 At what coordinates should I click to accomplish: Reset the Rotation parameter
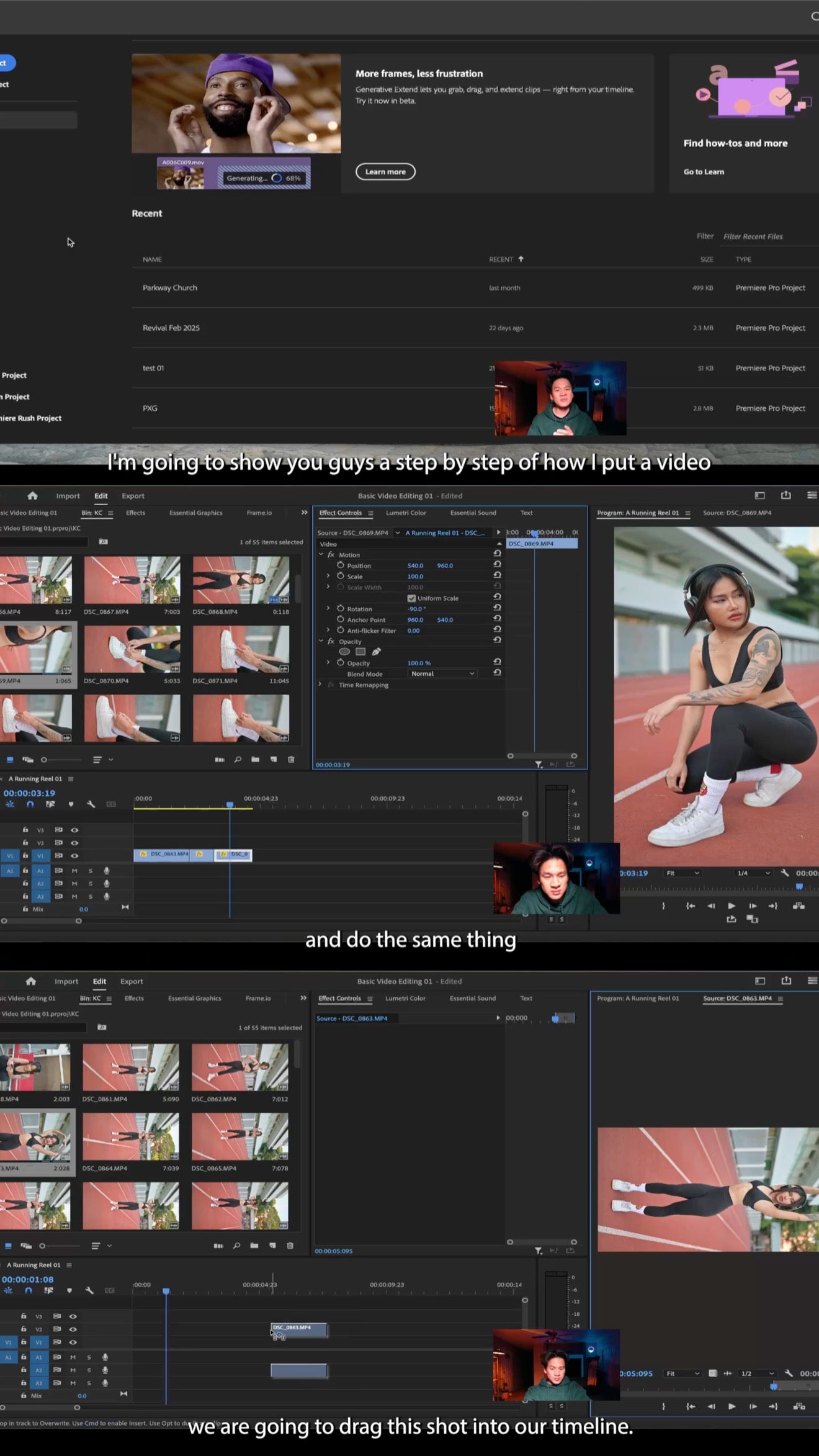point(497,608)
